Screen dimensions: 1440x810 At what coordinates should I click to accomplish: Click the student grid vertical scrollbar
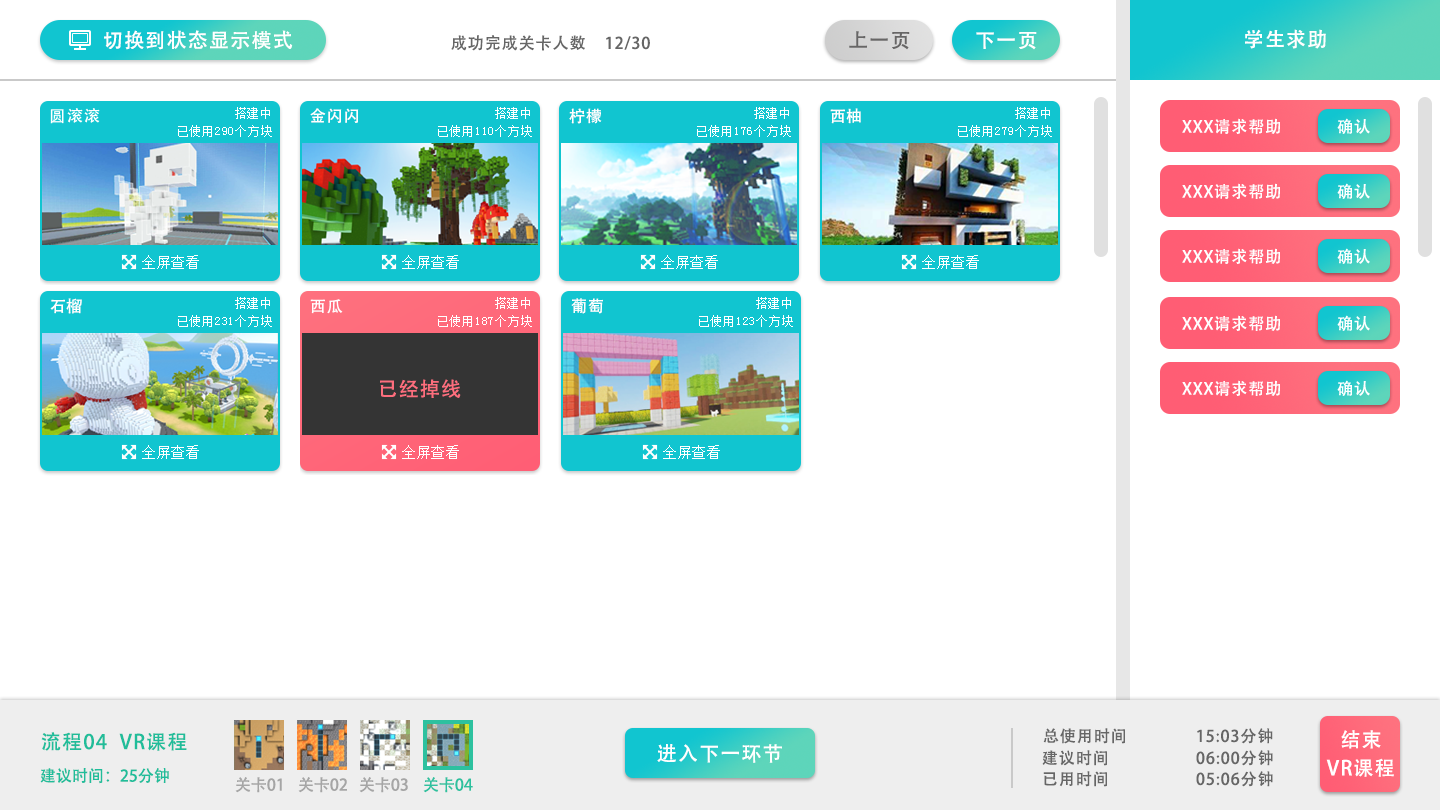1101,177
